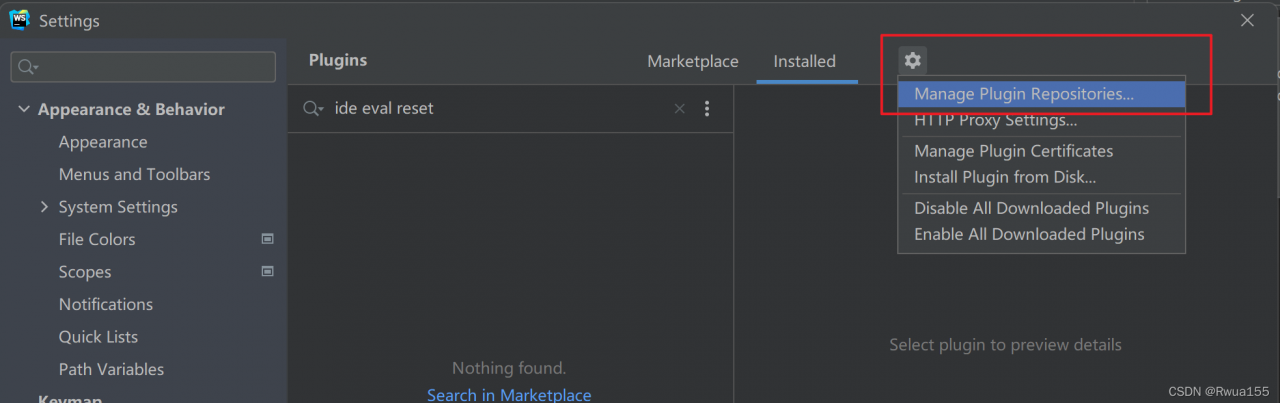Click the settings search magnifier icon
Screen dimensions: 1280x403
click(x=27, y=67)
